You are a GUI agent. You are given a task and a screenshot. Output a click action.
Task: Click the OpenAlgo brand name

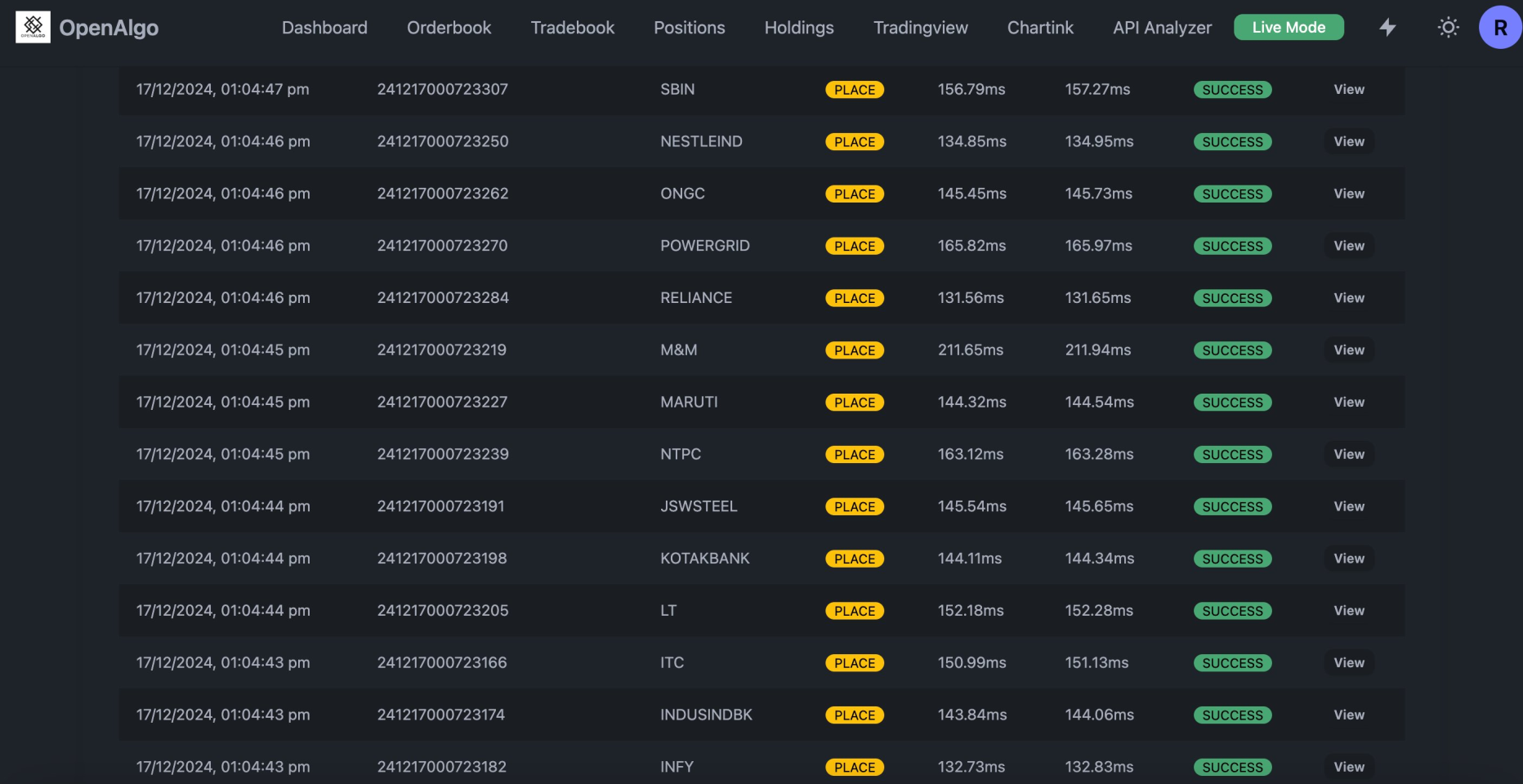(109, 28)
